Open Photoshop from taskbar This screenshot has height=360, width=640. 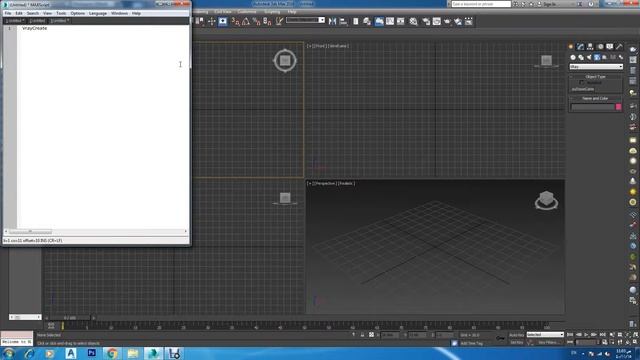(91, 353)
